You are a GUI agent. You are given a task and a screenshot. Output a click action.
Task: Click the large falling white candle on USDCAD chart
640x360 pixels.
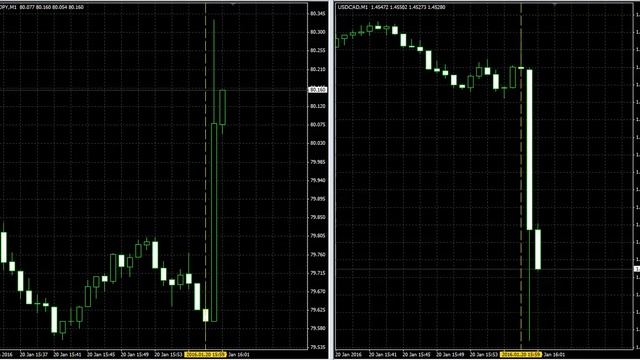click(x=529, y=150)
